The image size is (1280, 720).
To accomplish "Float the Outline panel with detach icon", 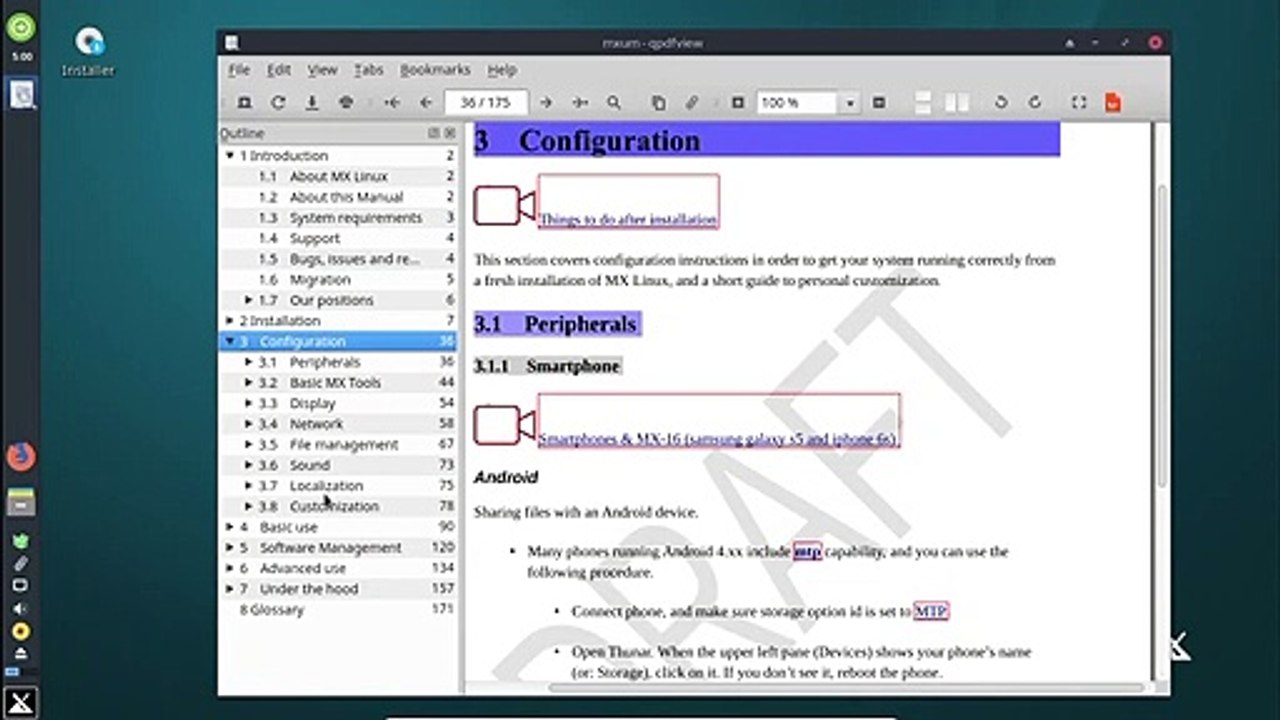I will [x=434, y=133].
